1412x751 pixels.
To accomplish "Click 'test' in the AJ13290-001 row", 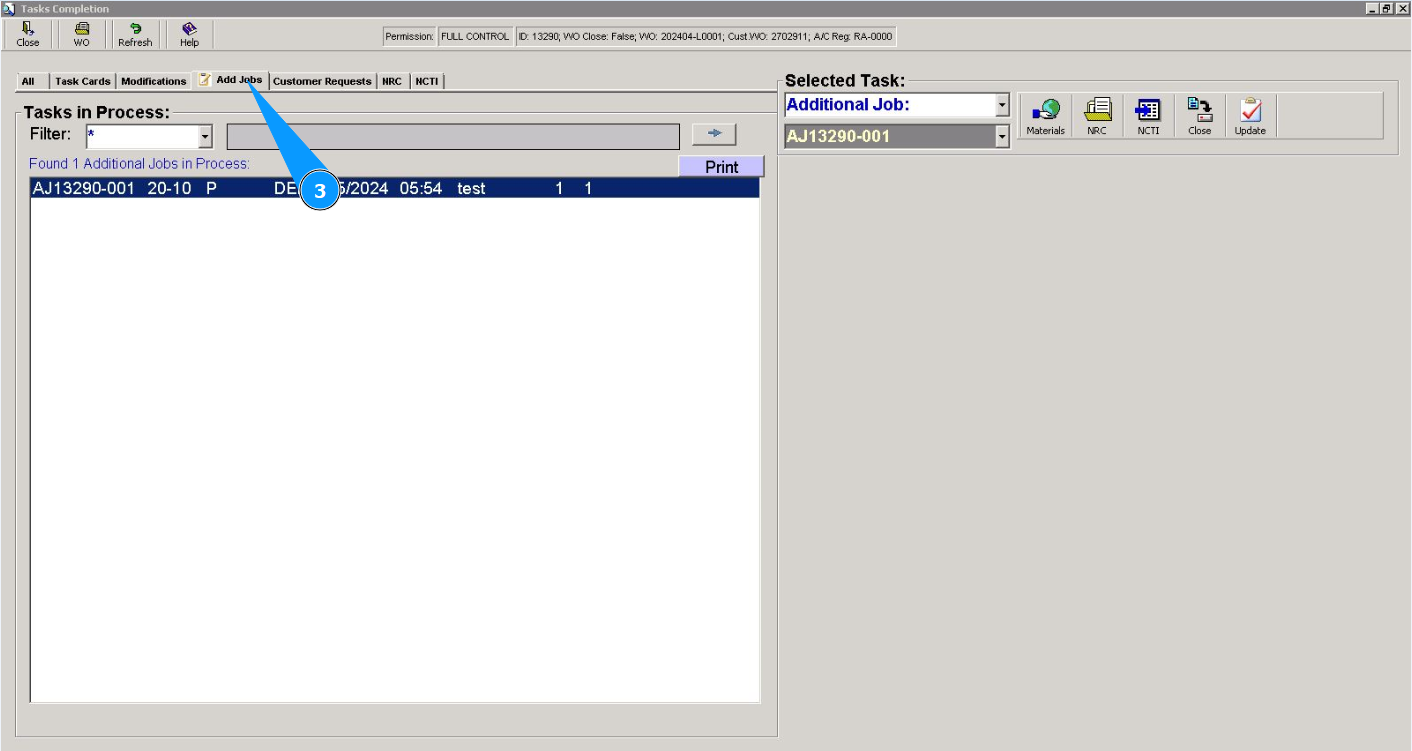I will coord(471,188).
